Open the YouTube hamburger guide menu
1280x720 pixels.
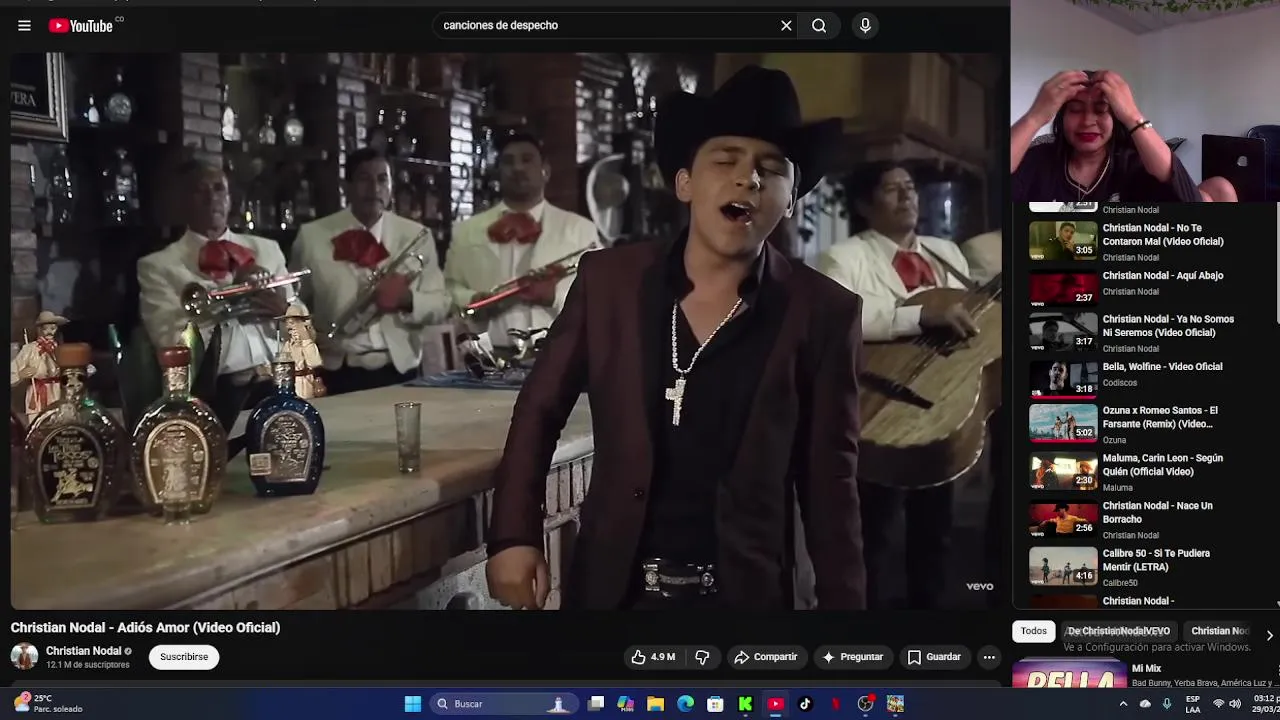click(24, 26)
